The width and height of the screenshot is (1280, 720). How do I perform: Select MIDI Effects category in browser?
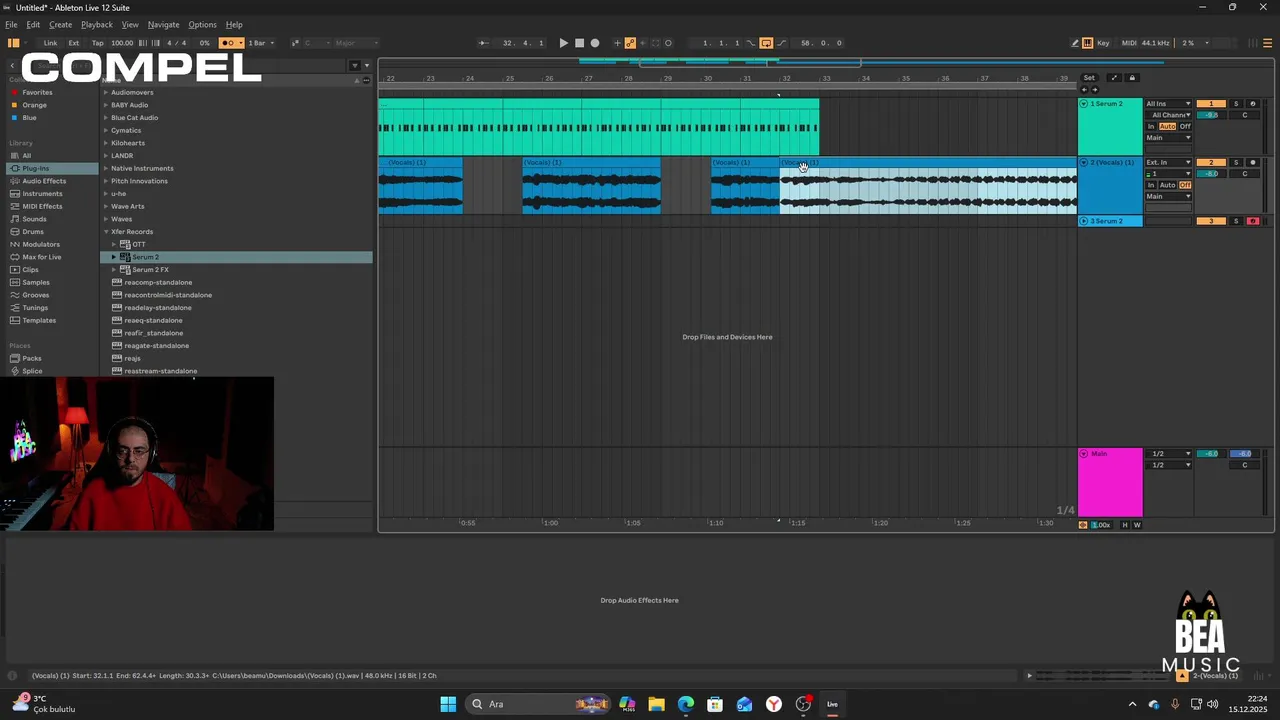(42, 206)
